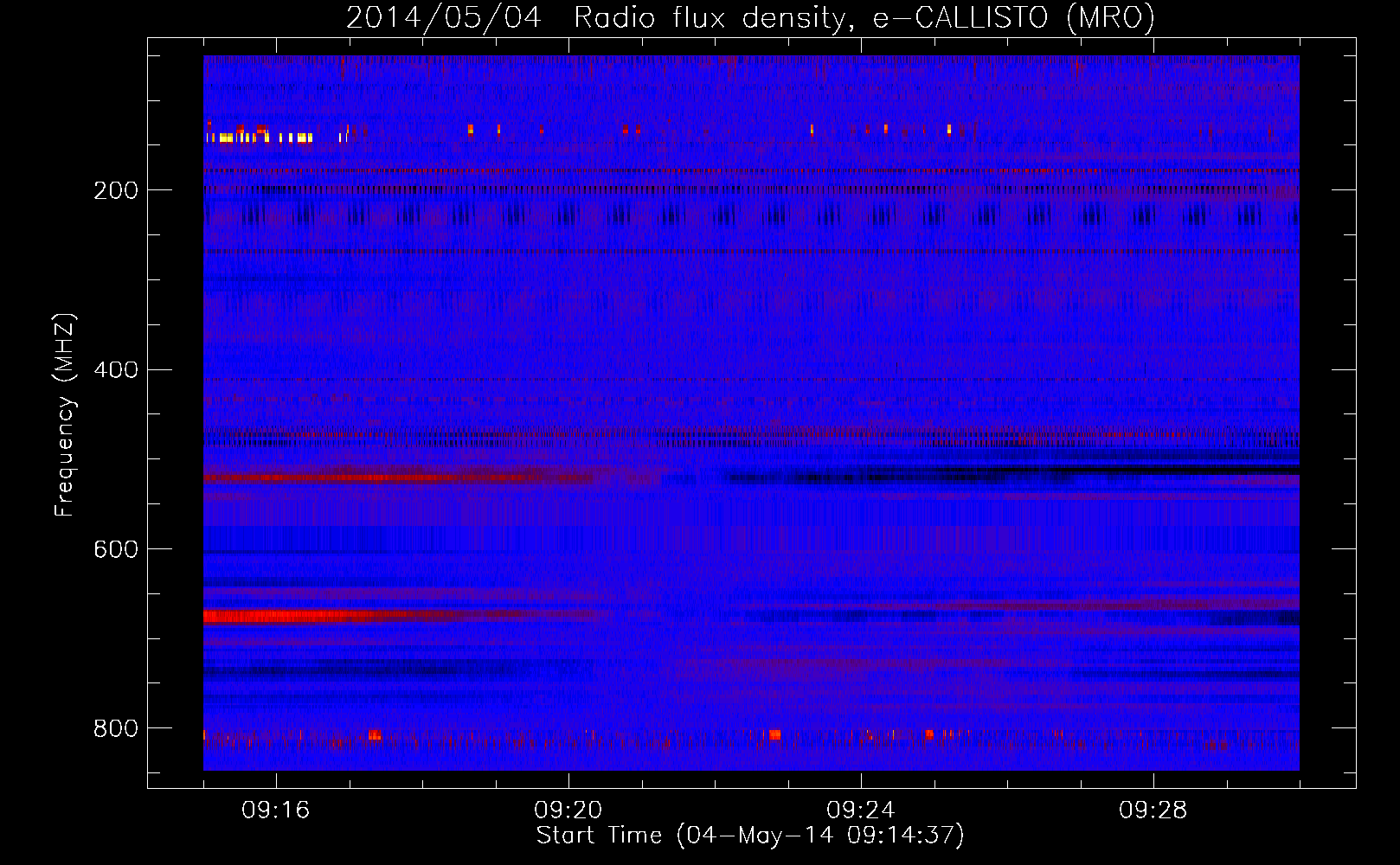Click the 09:20 time tick label
The image size is (1400, 865).
tap(568, 811)
